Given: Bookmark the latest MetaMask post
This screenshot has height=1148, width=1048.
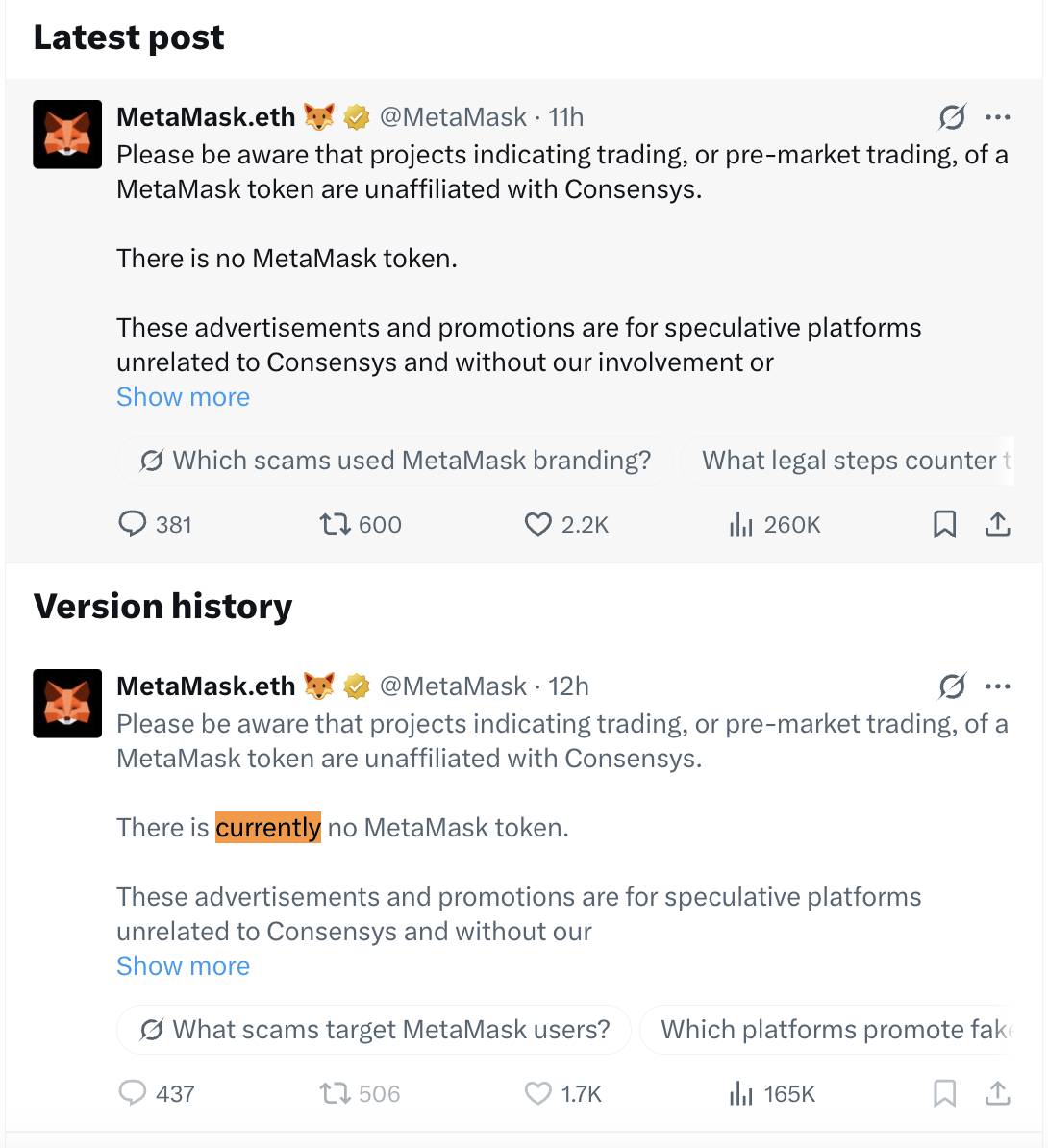Looking at the screenshot, I should pyautogui.click(x=944, y=524).
